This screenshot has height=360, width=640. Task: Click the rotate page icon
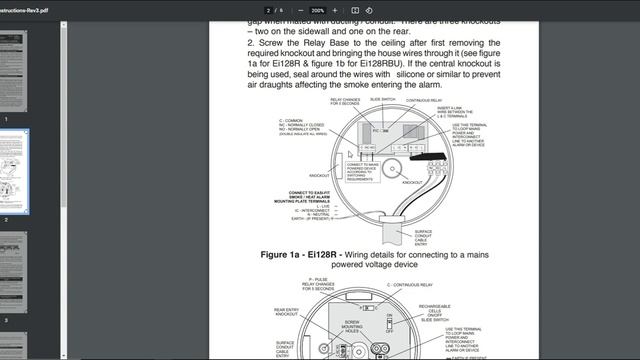coord(369,11)
